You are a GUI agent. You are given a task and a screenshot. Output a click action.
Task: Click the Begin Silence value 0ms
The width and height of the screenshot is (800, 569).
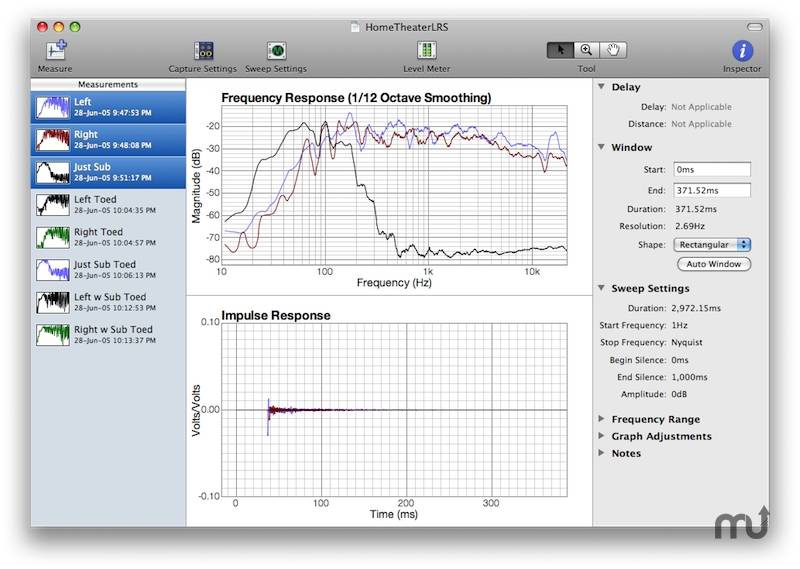680,360
